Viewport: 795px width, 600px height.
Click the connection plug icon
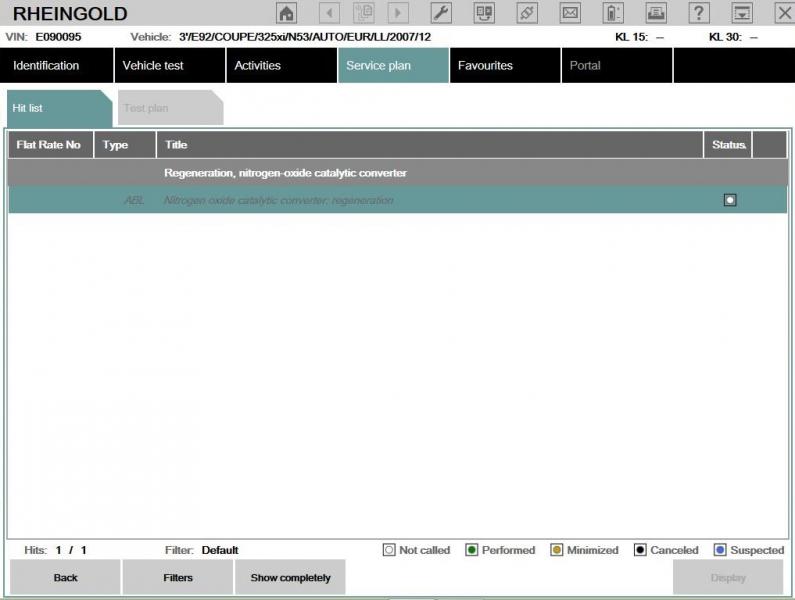click(527, 13)
